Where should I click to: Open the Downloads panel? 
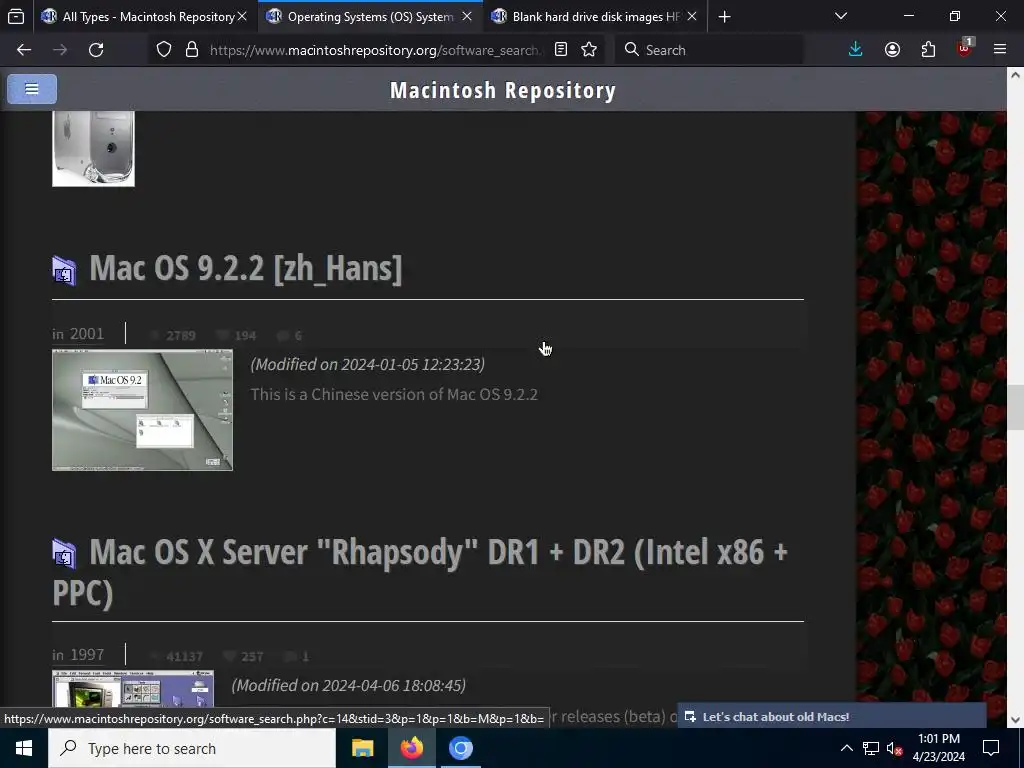click(856, 50)
